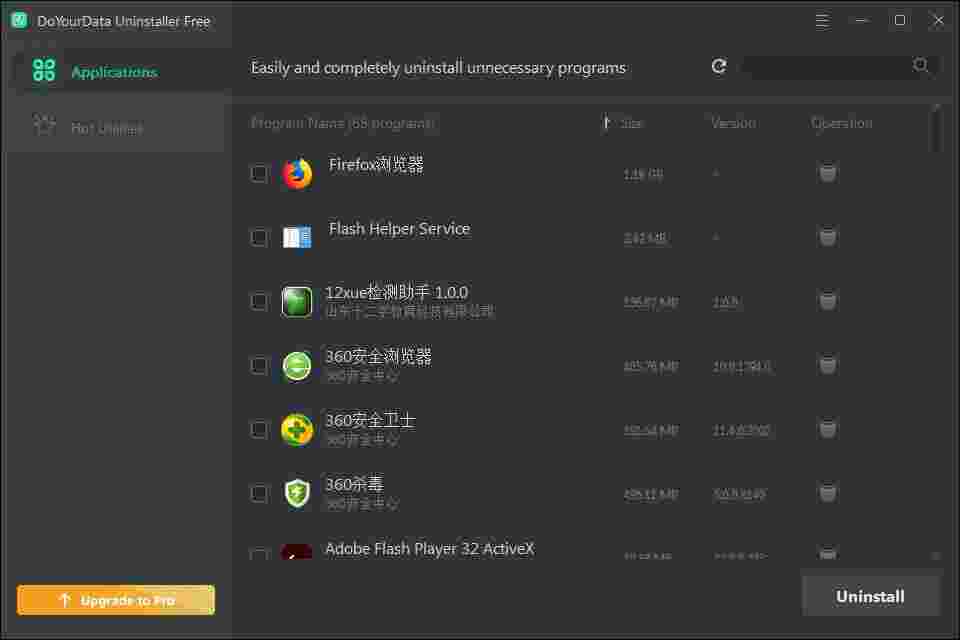The height and width of the screenshot is (640, 960).
Task: Refresh the programs list
Action: pyautogui.click(x=718, y=66)
